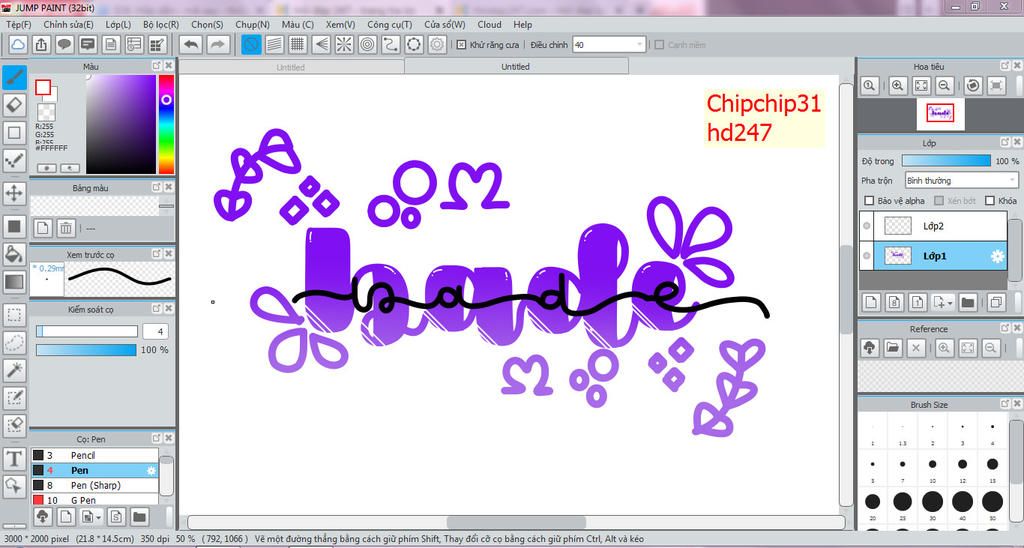Select the rectangular Selection tool
Image resolution: width=1024 pixels, height=548 pixels.
point(14,315)
